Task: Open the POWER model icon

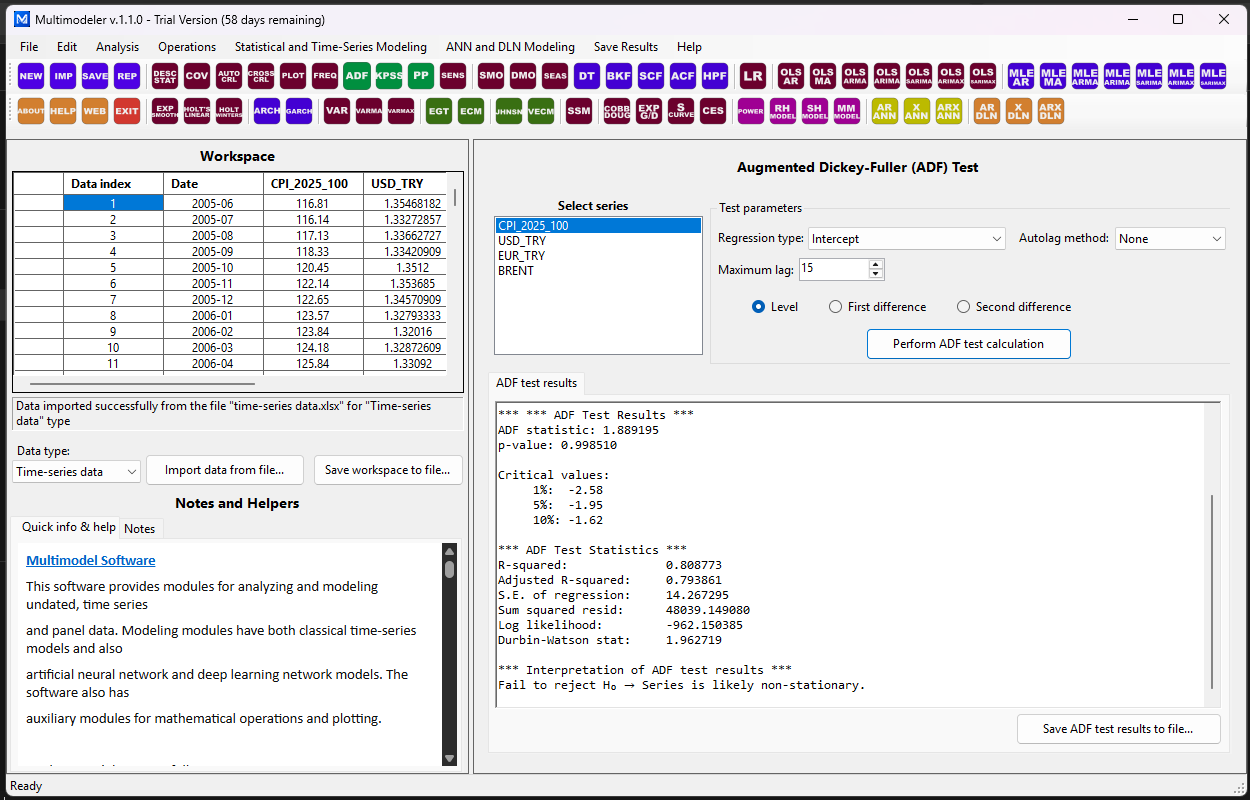Action: (751, 111)
